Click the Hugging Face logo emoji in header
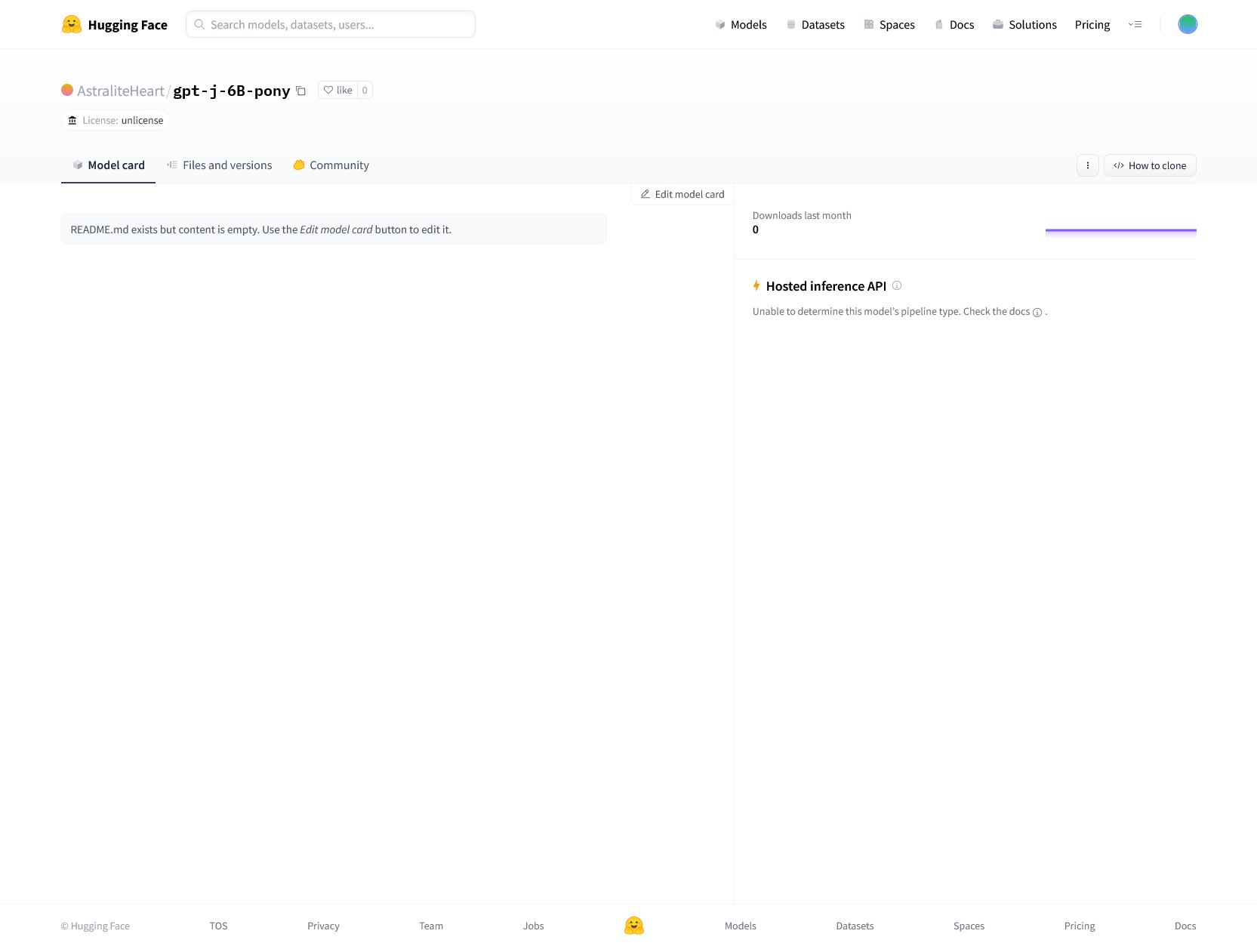The height and width of the screenshot is (952, 1257). tap(72, 24)
